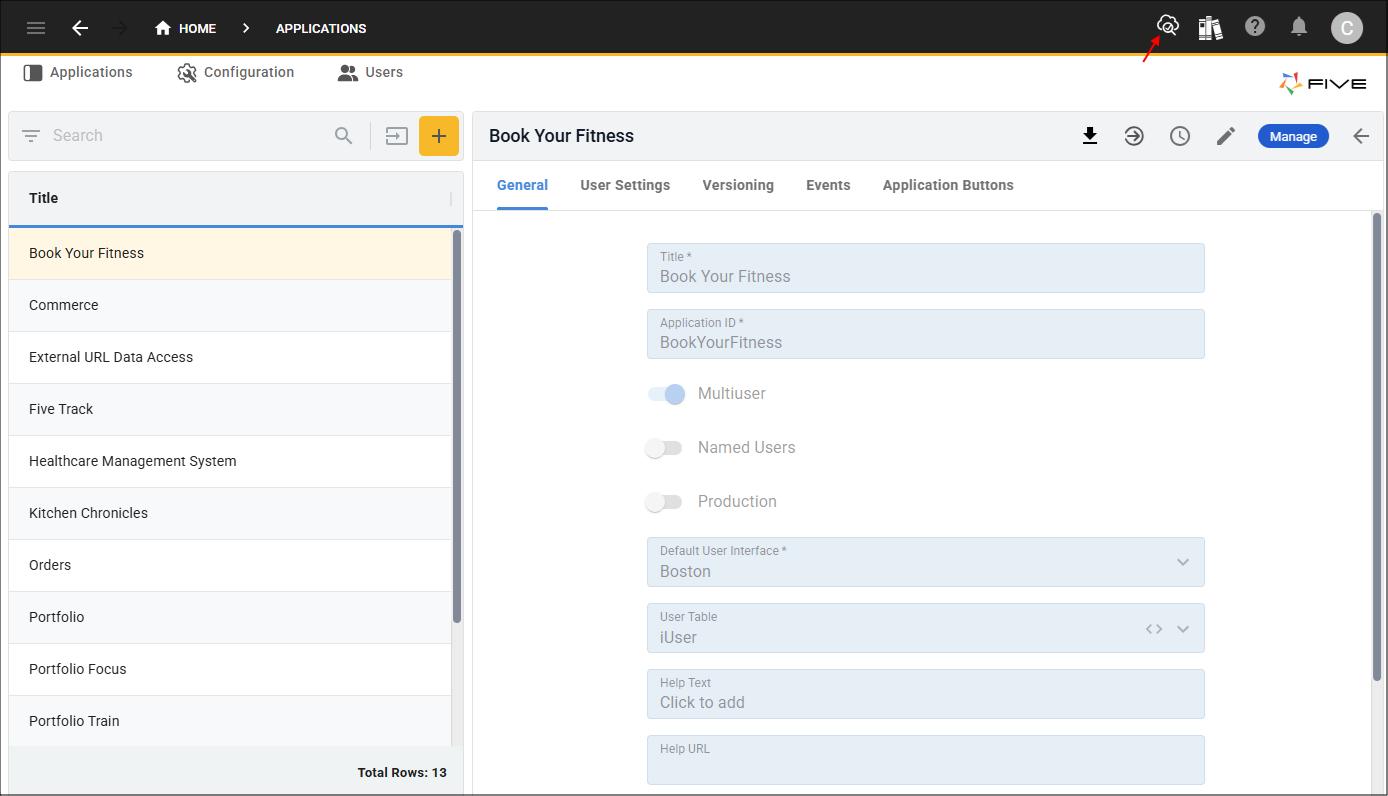Toggle the Multiuser switch

pos(666,394)
